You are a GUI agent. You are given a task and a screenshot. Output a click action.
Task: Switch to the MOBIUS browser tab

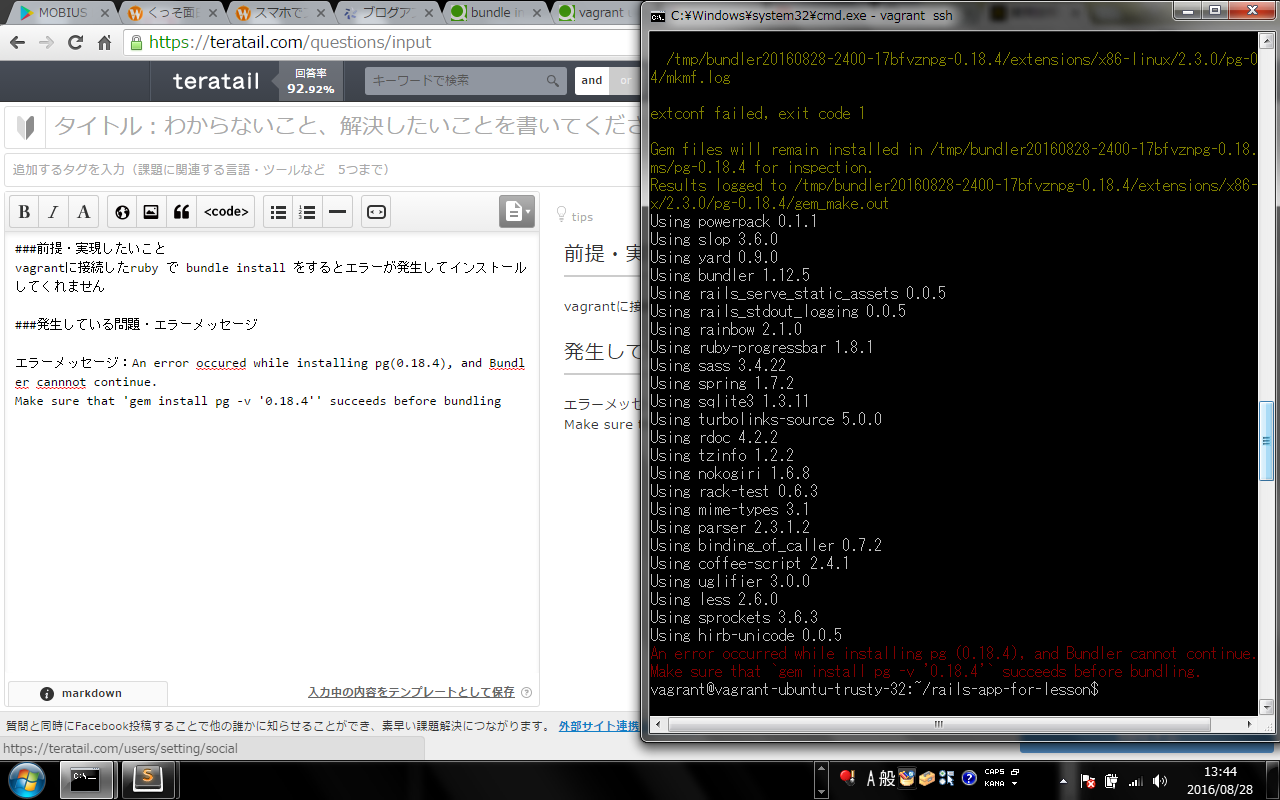coord(55,13)
